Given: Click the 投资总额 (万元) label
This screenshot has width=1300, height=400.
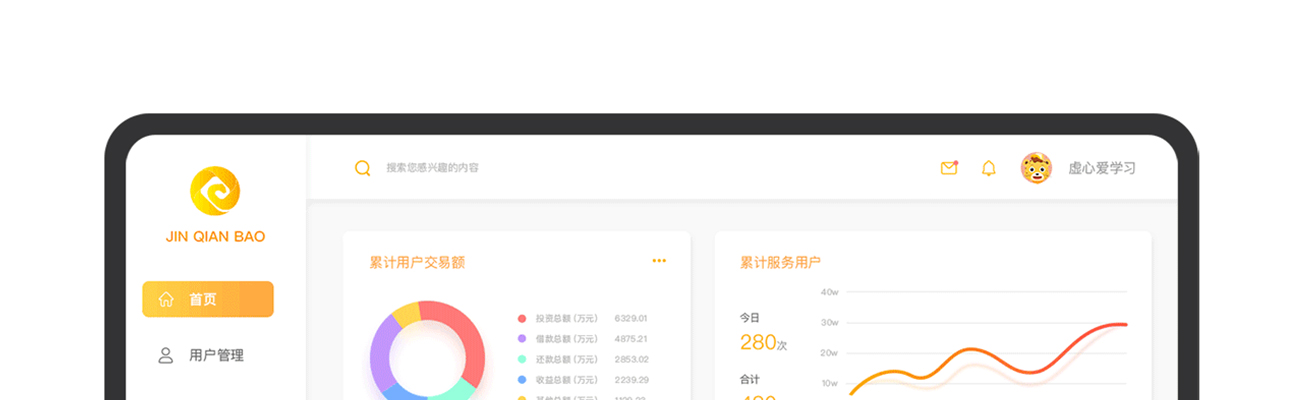Looking at the screenshot, I should coord(567,318).
